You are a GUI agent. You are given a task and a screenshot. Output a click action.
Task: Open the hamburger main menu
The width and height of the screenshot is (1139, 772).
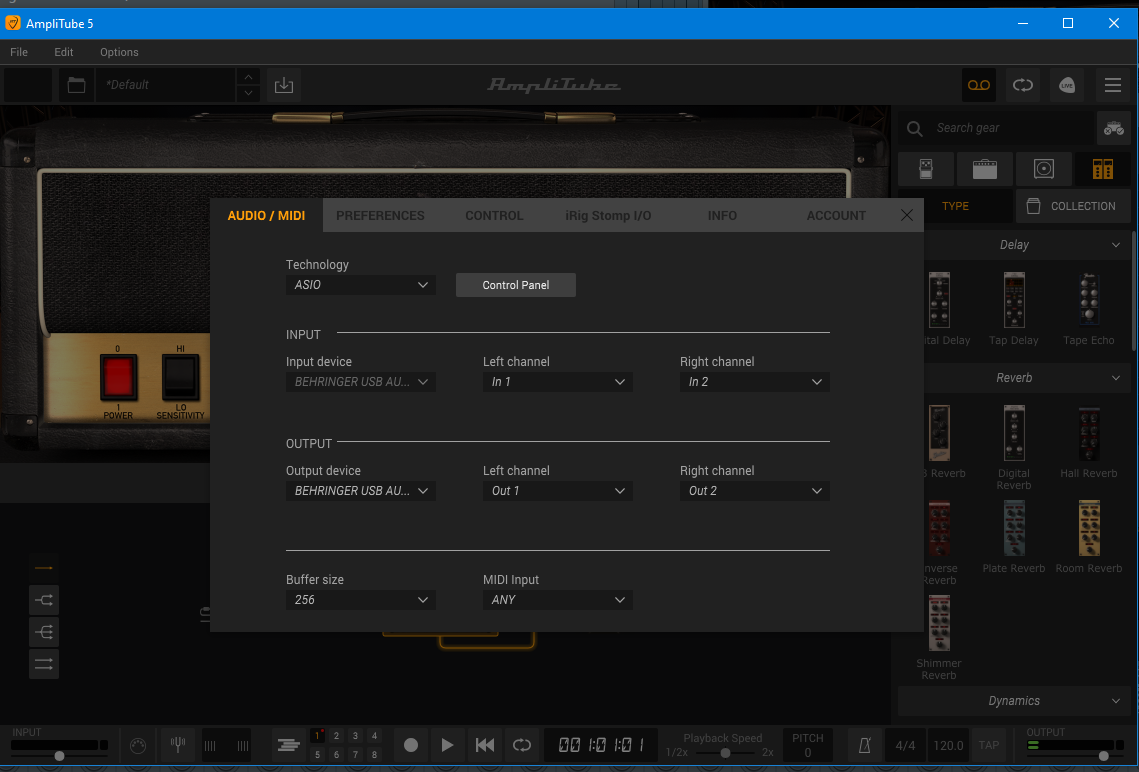pyautogui.click(x=1113, y=85)
